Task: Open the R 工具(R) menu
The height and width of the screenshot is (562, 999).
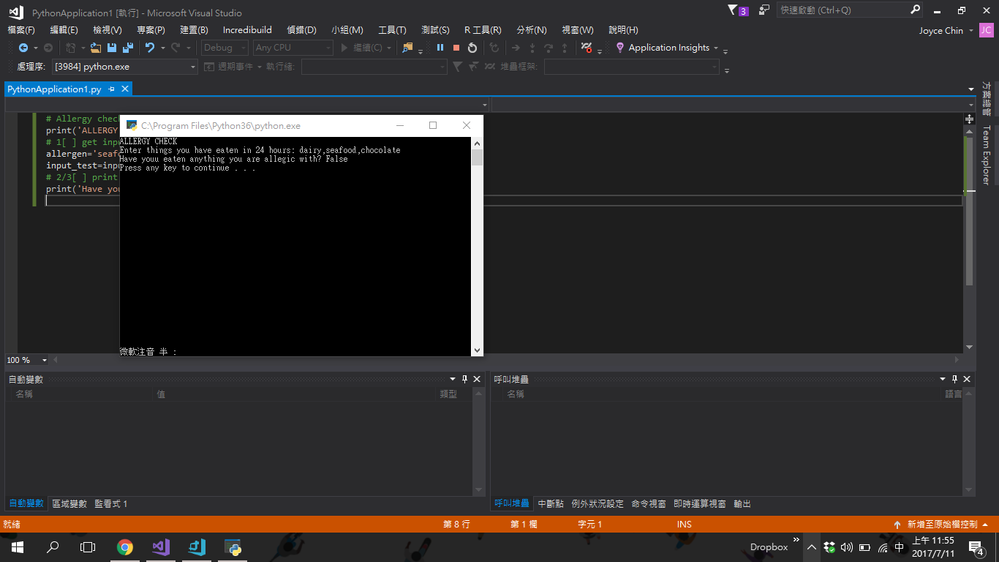Action: point(482,30)
